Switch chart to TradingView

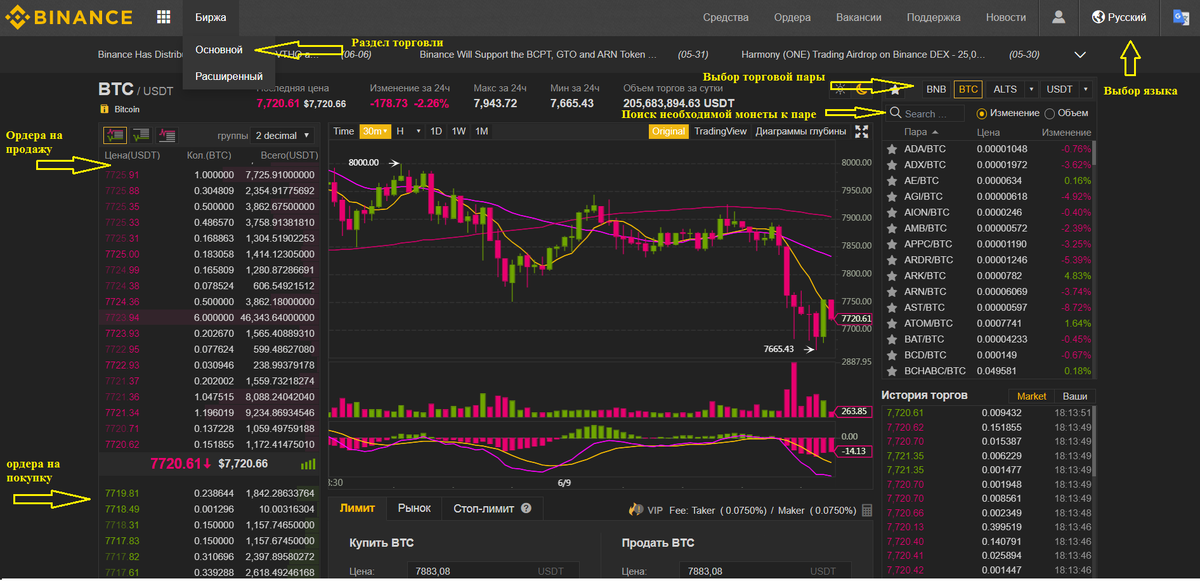pos(721,131)
